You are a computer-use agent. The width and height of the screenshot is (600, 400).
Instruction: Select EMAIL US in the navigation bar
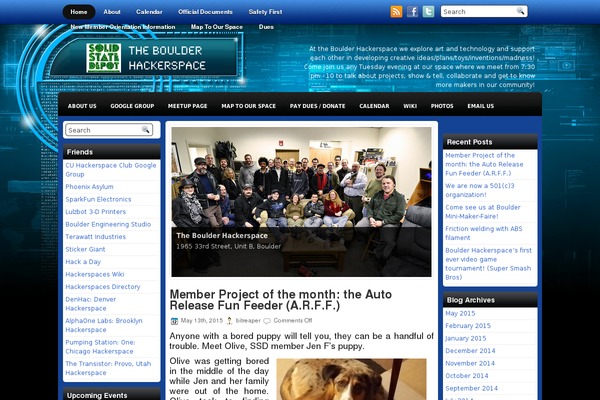click(x=481, y=106)
